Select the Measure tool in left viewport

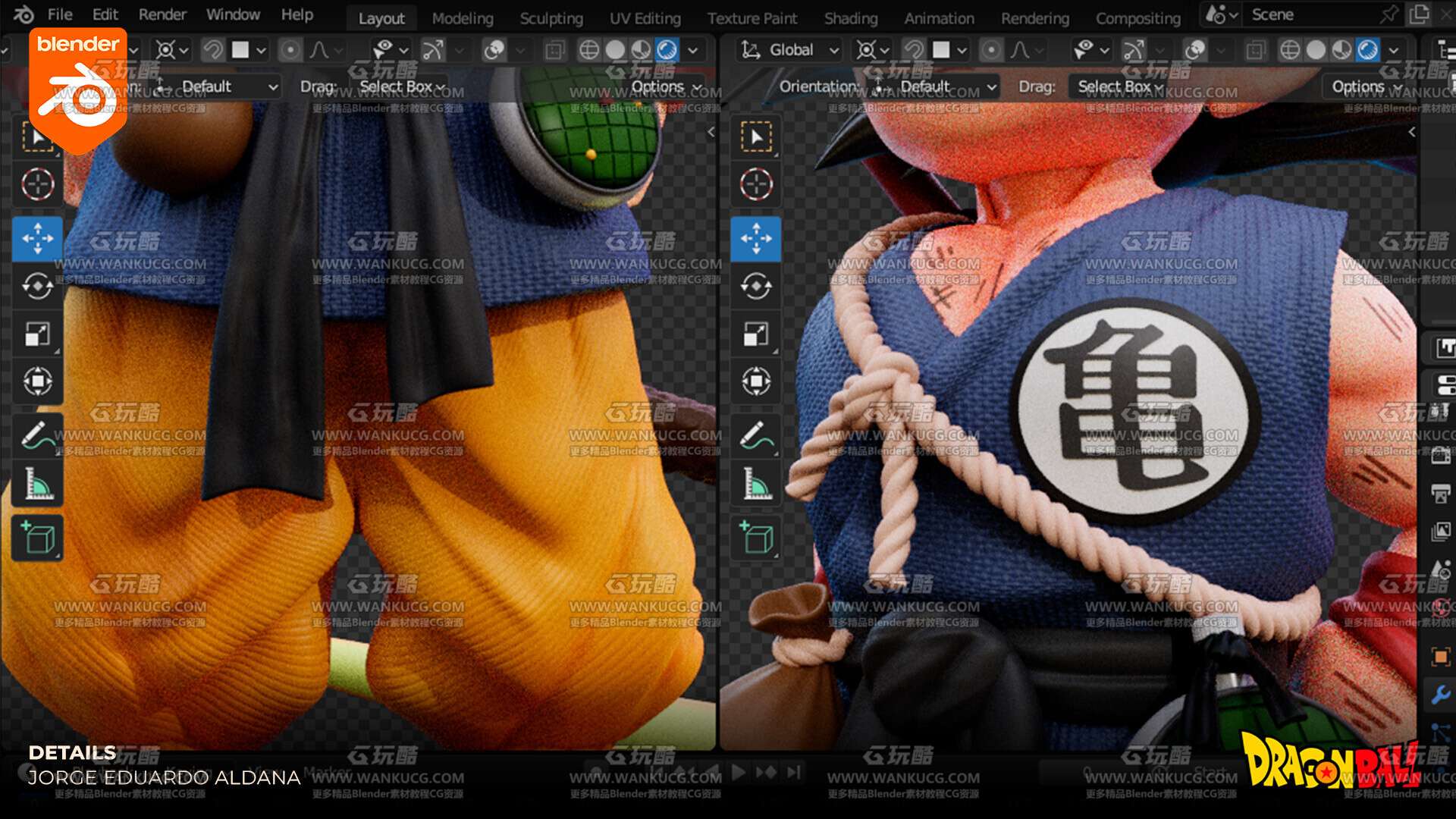(37, 484)
